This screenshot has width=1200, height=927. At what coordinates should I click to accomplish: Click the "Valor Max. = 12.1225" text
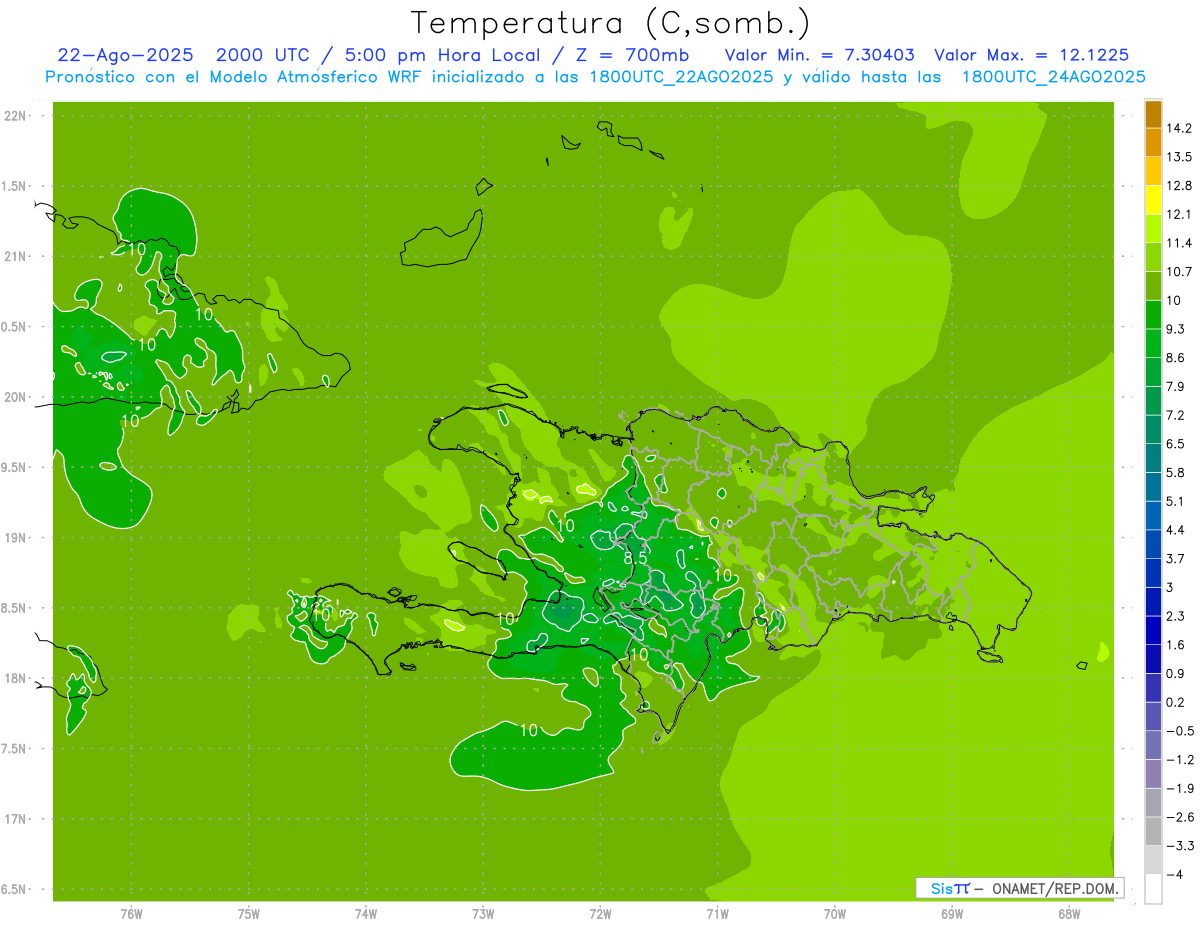point(1031,55)
